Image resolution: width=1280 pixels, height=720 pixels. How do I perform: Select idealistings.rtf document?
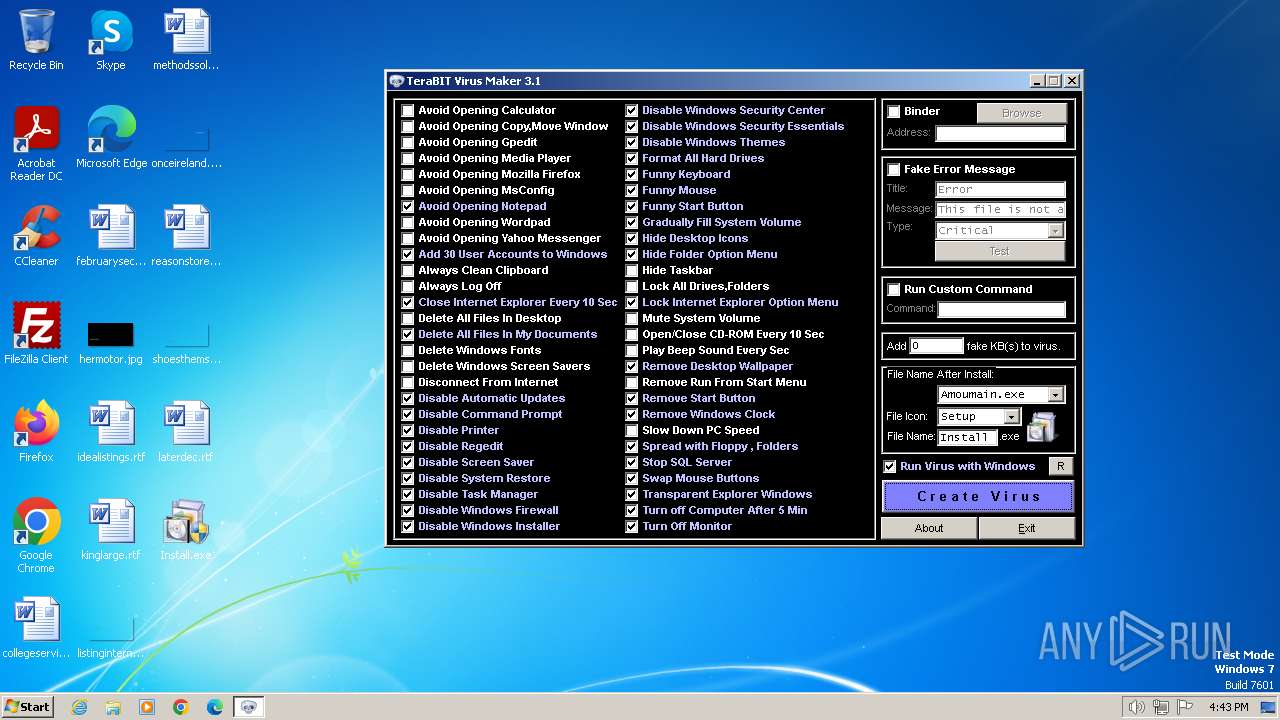tap(111, 431)
